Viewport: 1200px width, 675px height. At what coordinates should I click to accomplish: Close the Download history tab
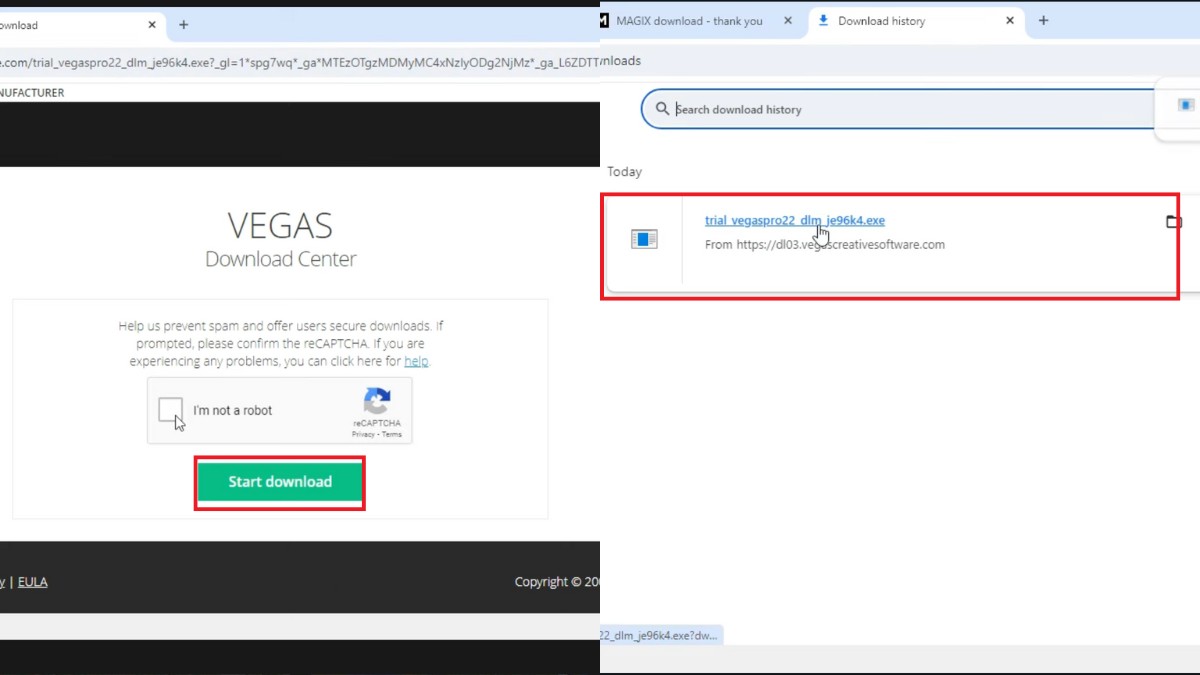(x=1010, y=21)
